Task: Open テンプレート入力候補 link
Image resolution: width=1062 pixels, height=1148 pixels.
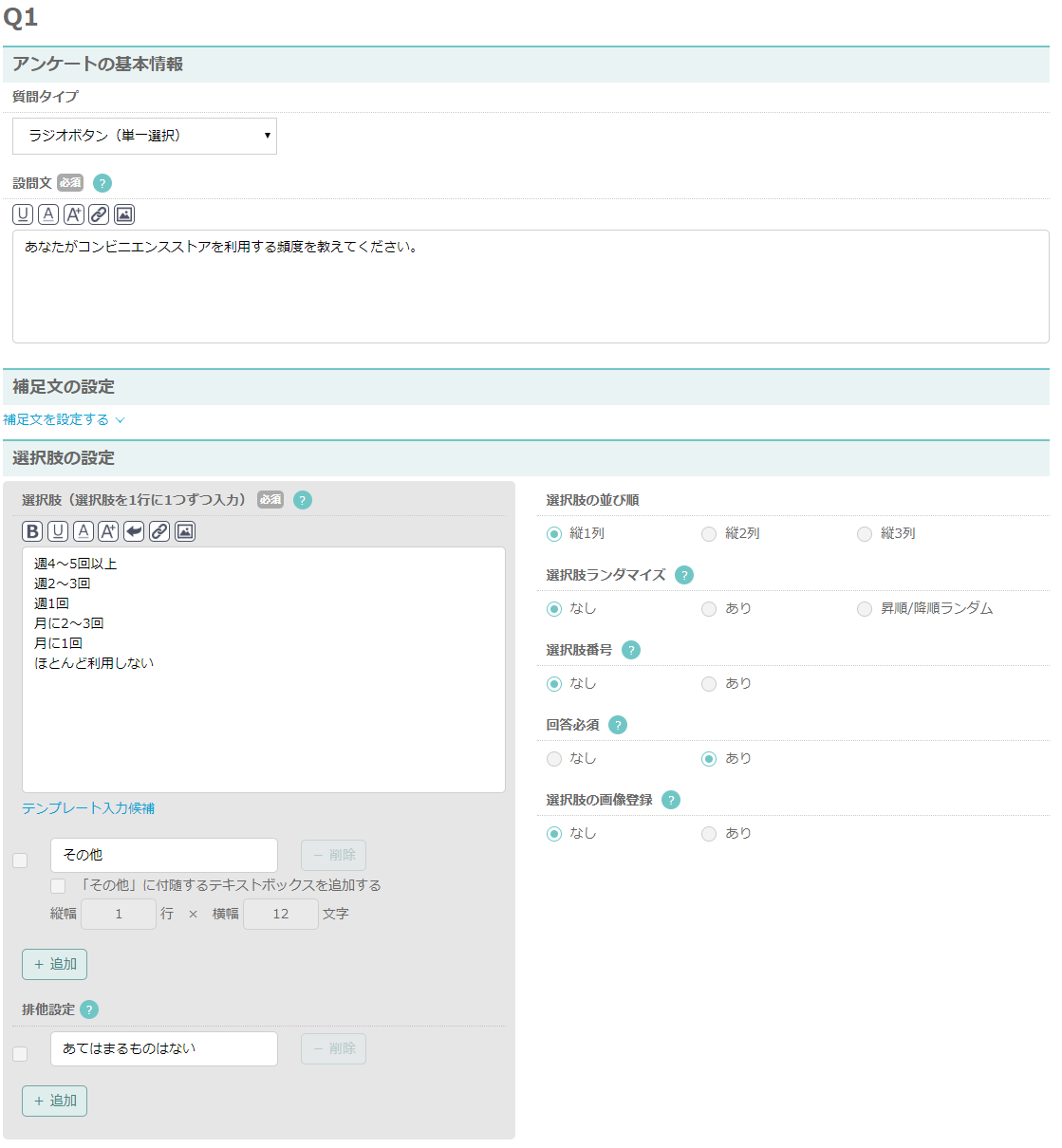Action: 89,807
